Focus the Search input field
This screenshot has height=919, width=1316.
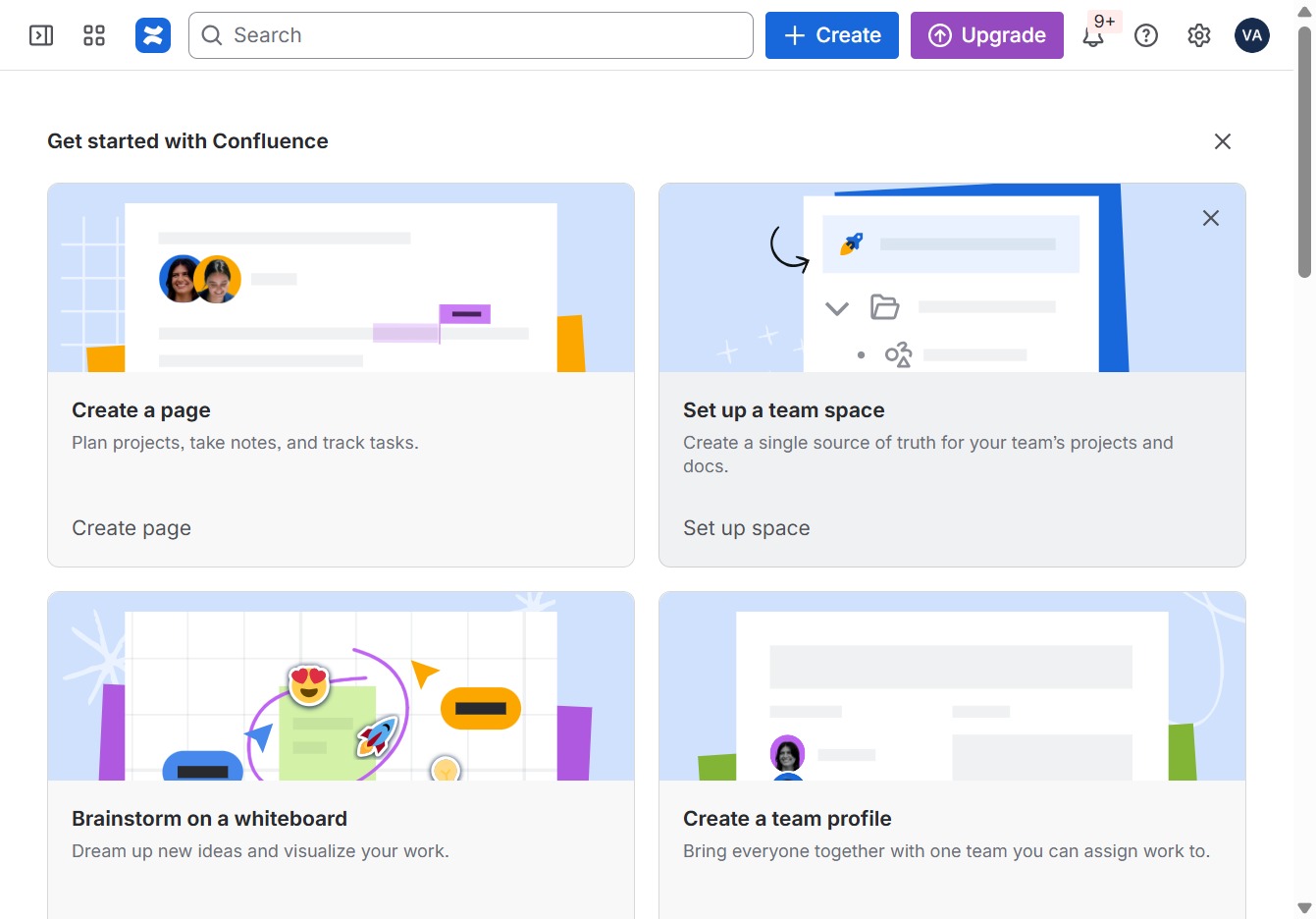point(471,35)
